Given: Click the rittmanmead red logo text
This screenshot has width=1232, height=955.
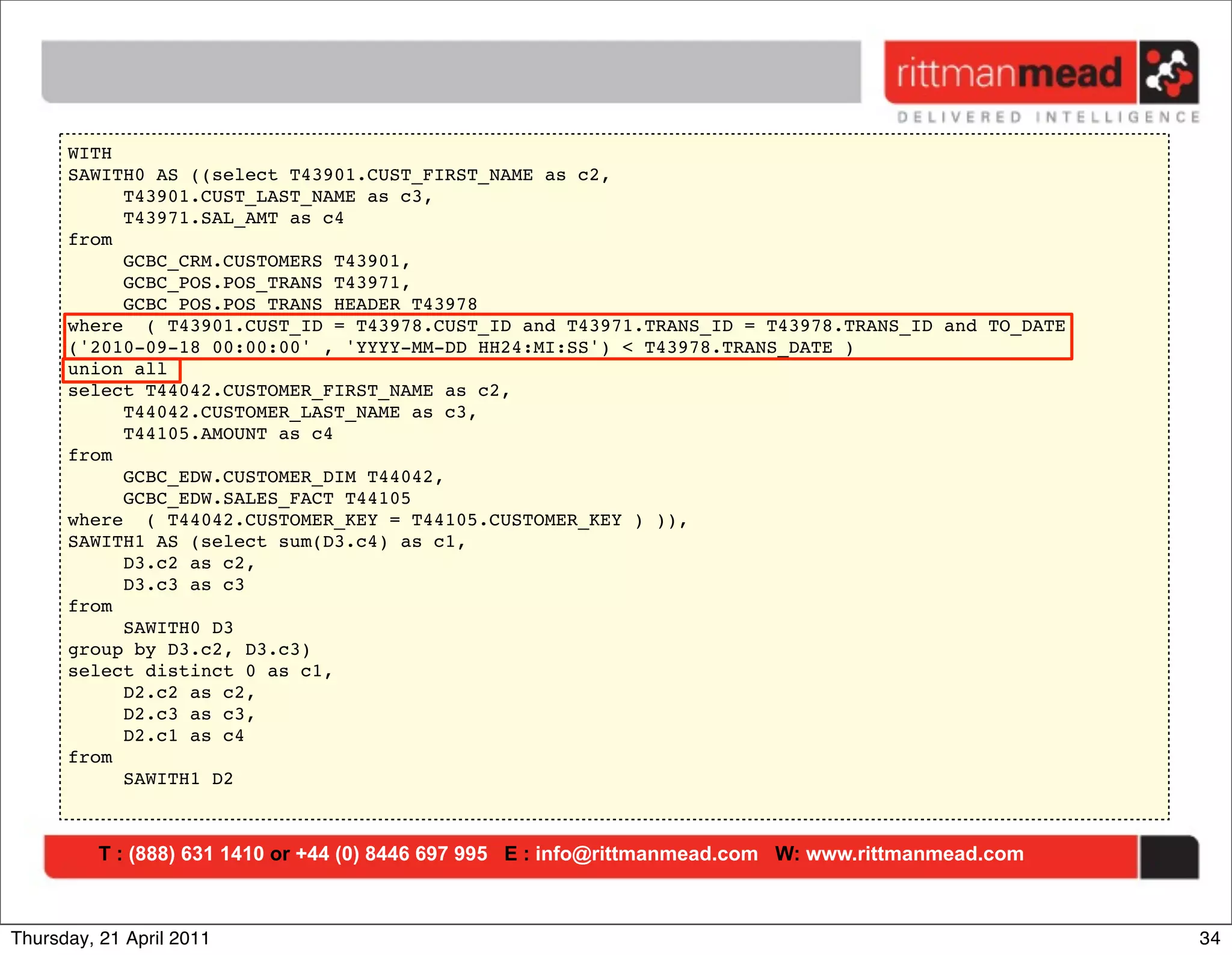Looking at the screenshot, I should pos(1010,73).
